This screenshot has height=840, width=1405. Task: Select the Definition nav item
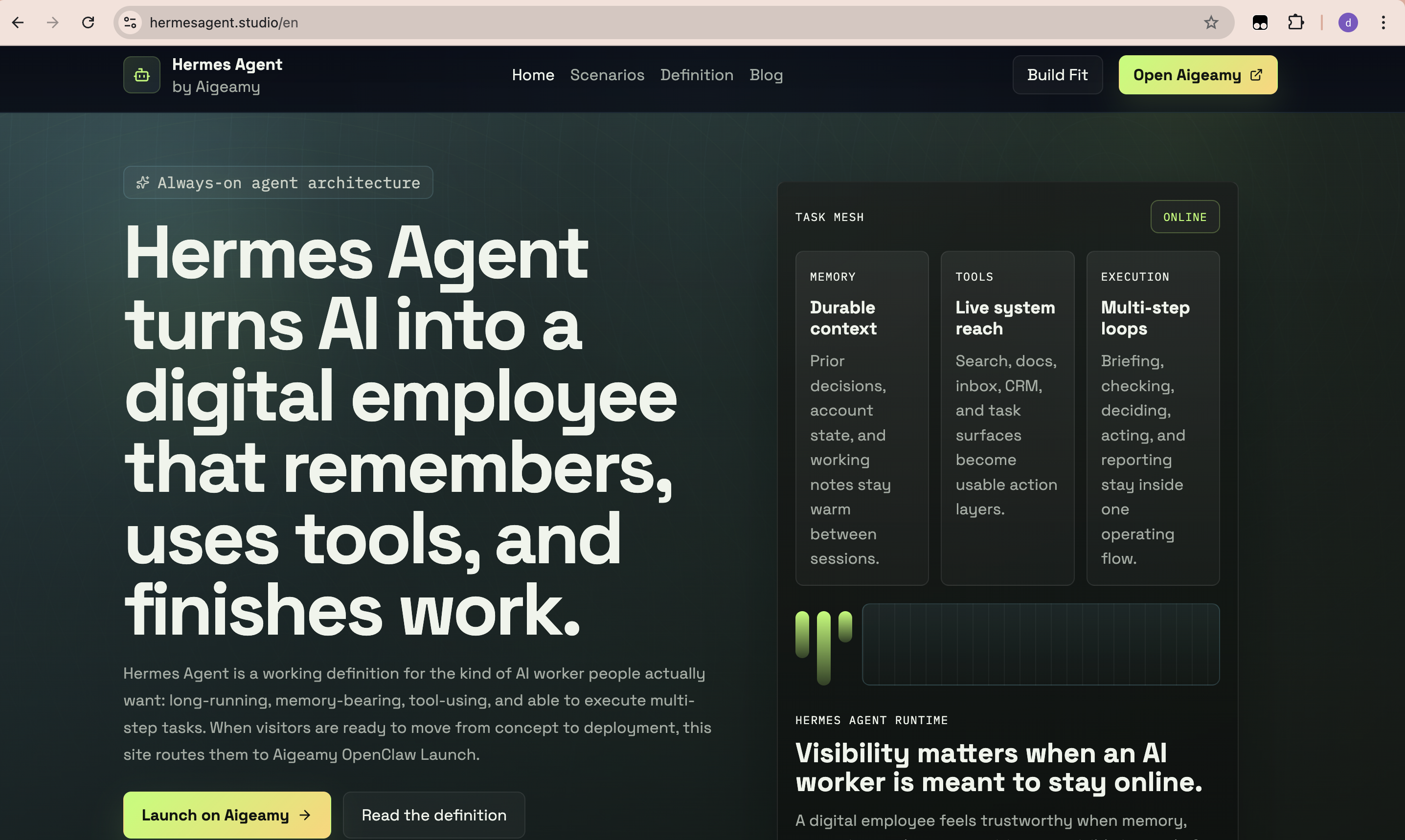coord(697,74)
